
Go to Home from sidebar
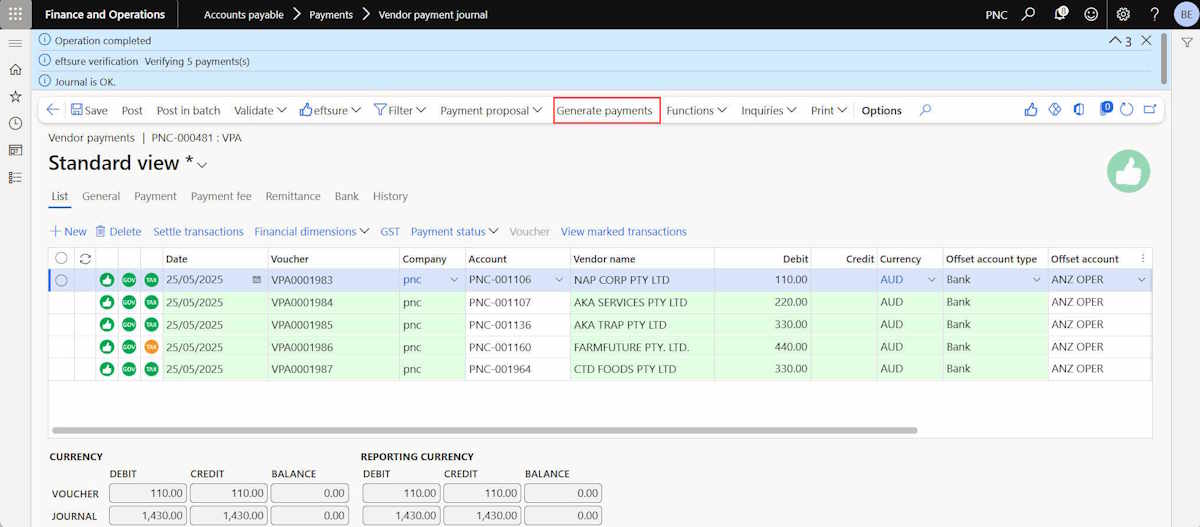click(x=15, y=70)
